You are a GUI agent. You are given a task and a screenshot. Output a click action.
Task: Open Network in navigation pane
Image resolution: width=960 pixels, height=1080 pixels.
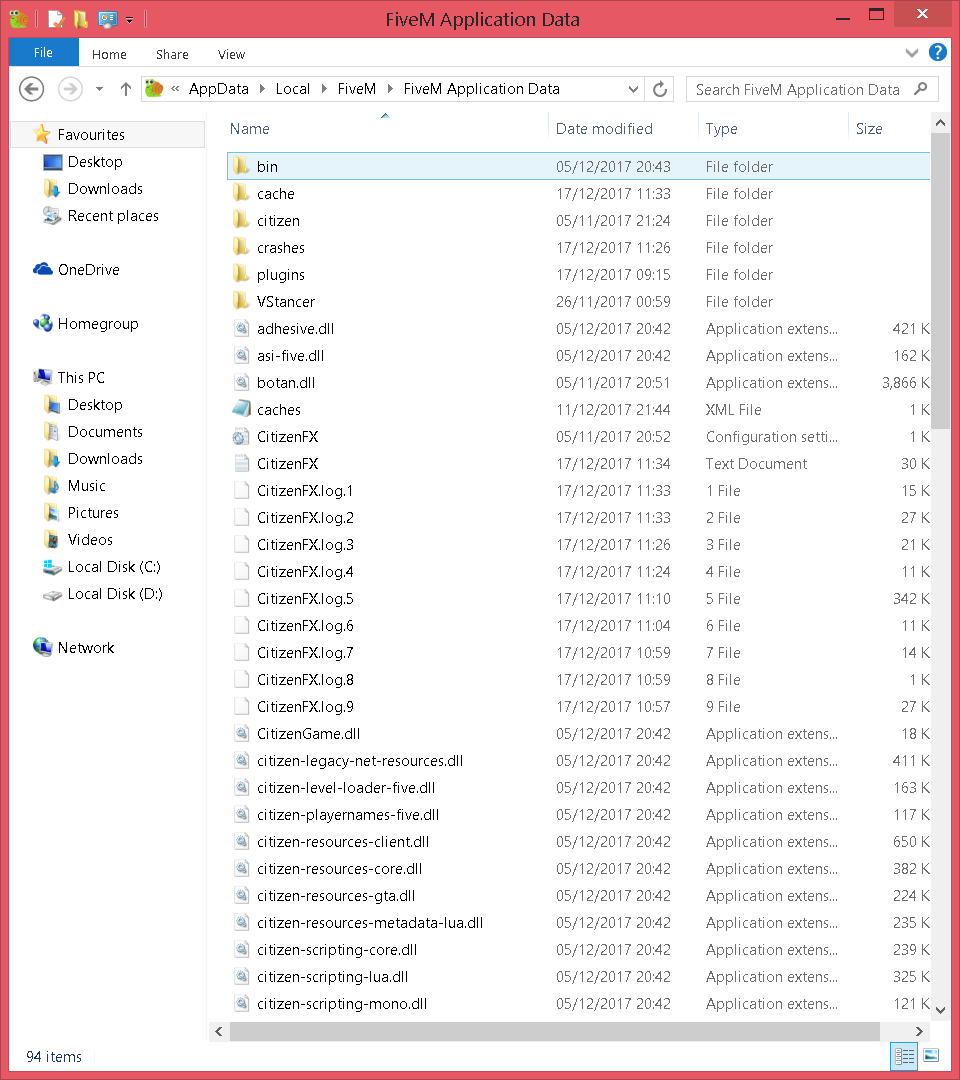click(x=74, y=647)
